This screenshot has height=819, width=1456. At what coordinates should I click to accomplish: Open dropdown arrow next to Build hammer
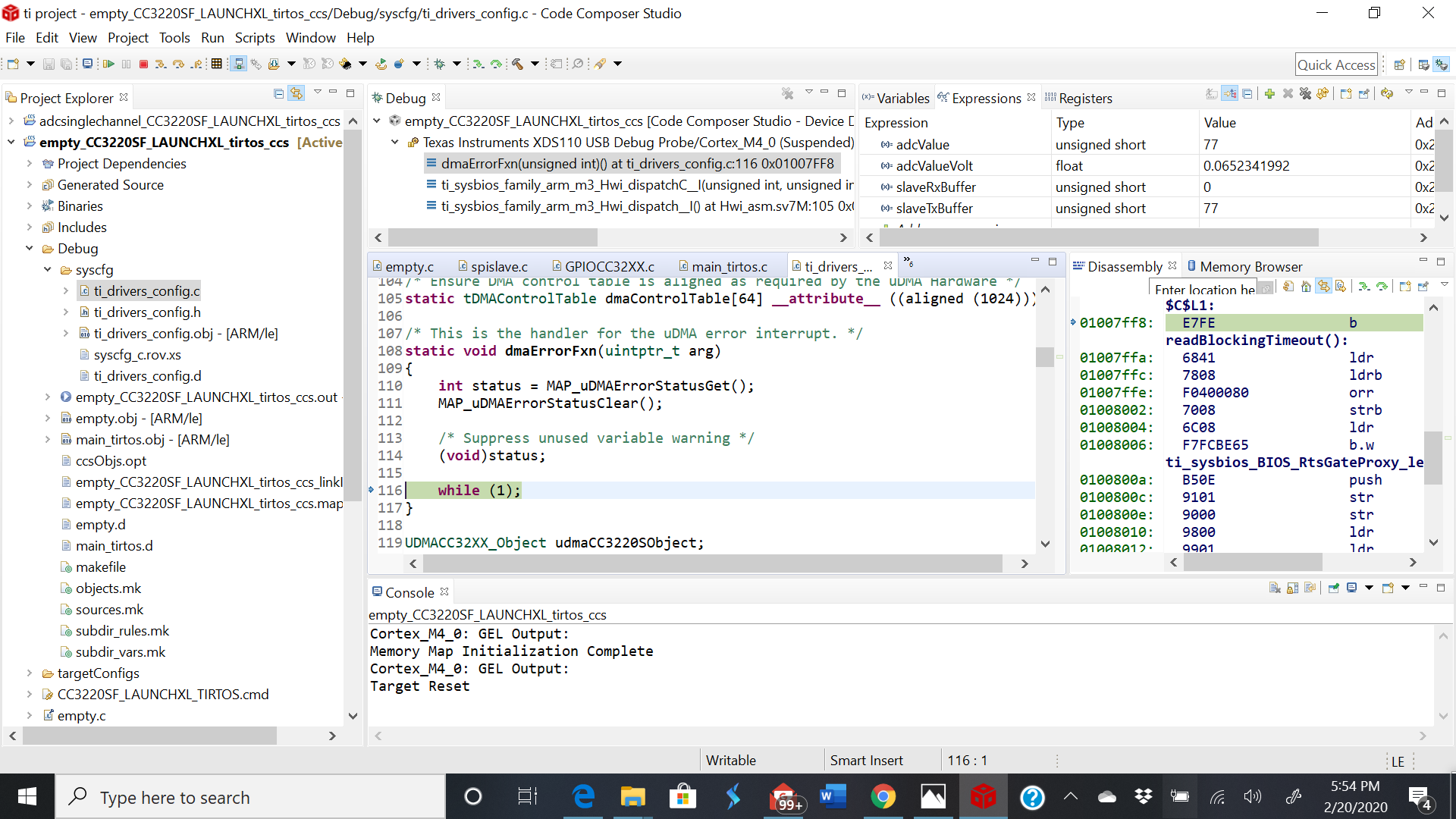535,64
